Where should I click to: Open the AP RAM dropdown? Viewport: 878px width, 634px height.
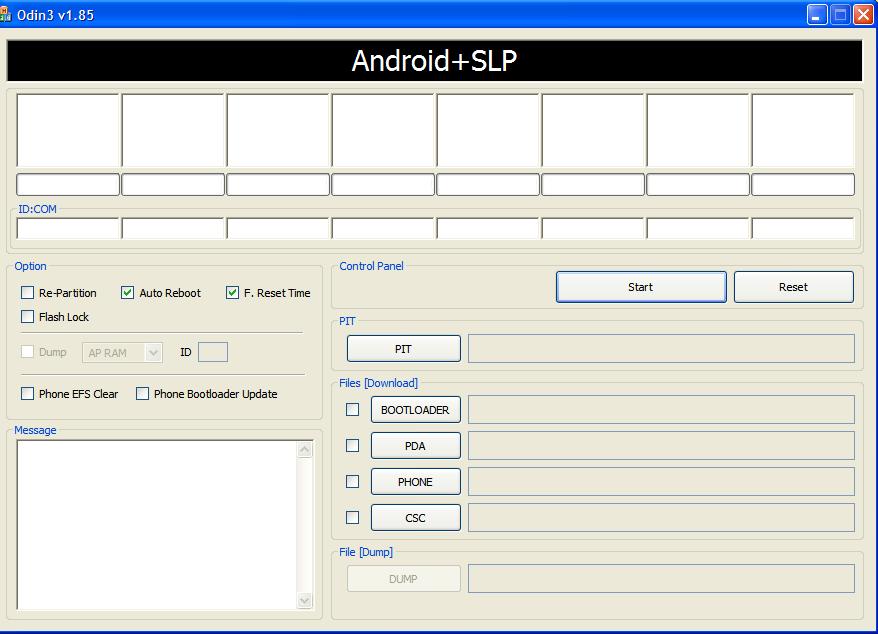point(122,352)
